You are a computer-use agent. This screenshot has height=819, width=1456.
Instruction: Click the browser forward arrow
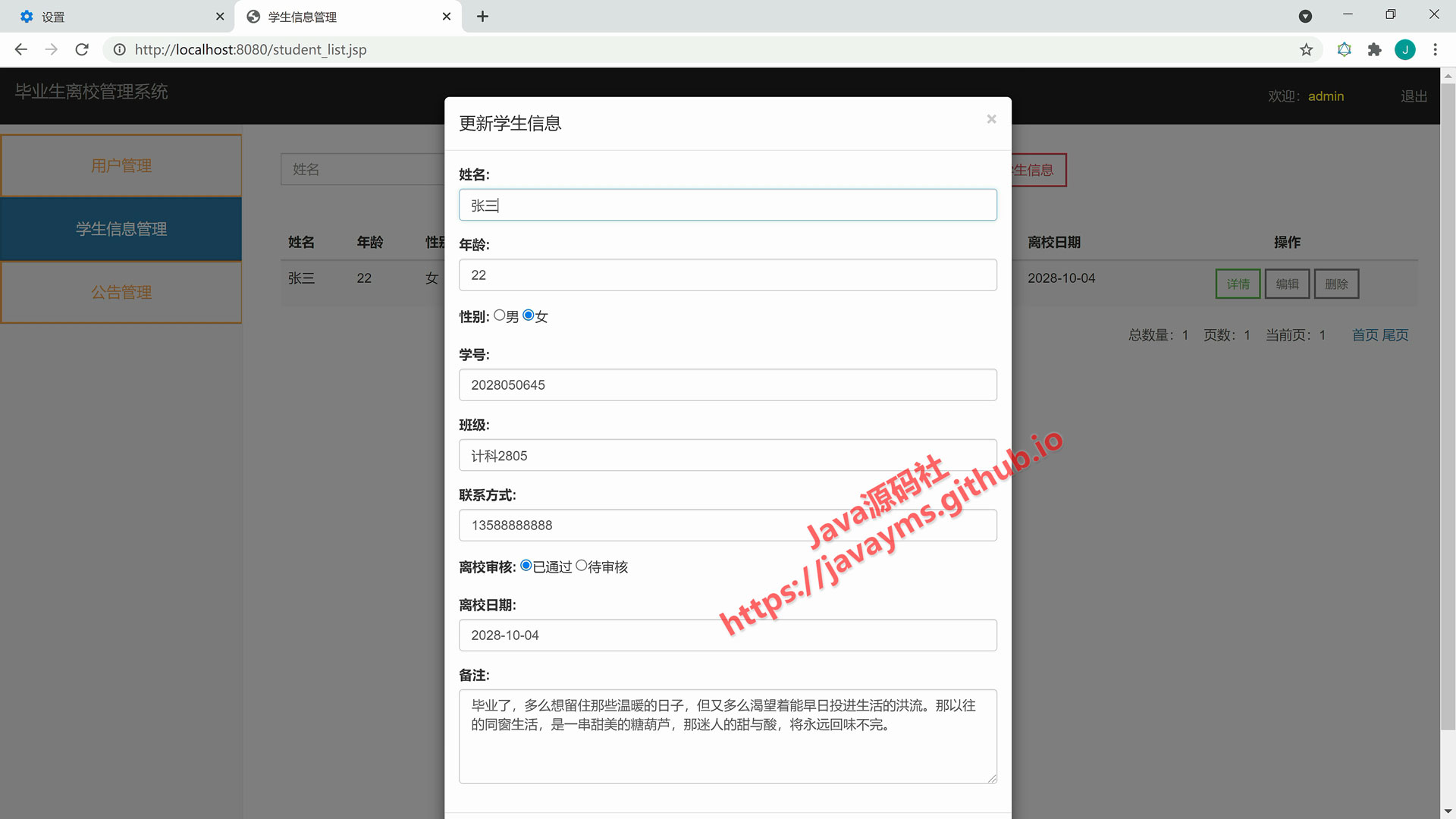(52, 49)
